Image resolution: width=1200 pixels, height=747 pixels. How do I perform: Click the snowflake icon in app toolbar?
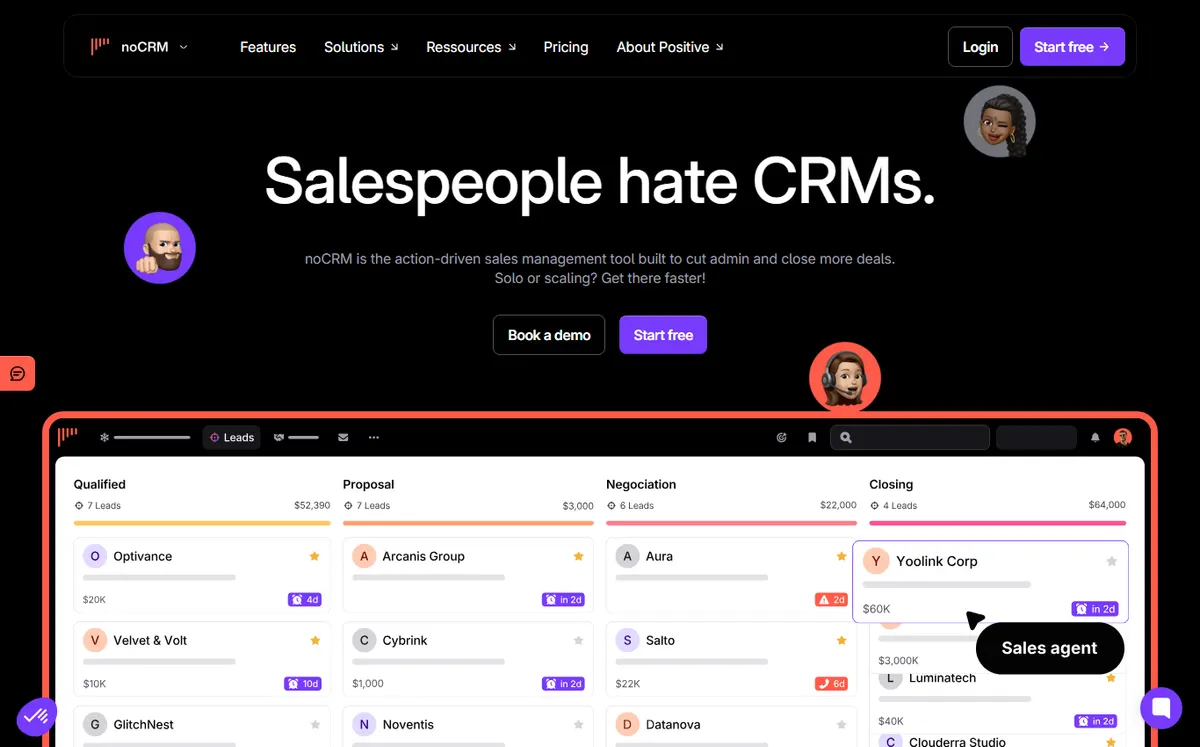[x=104, y=437]
